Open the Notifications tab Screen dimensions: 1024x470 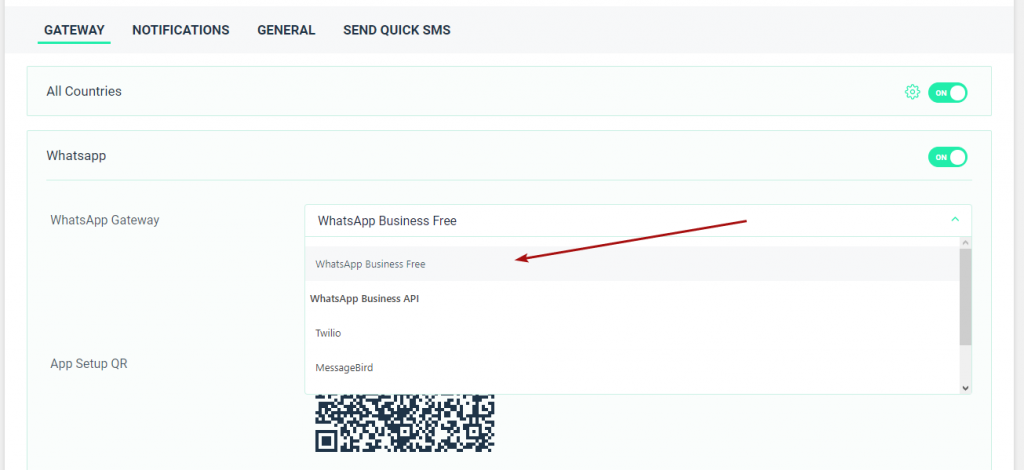coord(181,30)
